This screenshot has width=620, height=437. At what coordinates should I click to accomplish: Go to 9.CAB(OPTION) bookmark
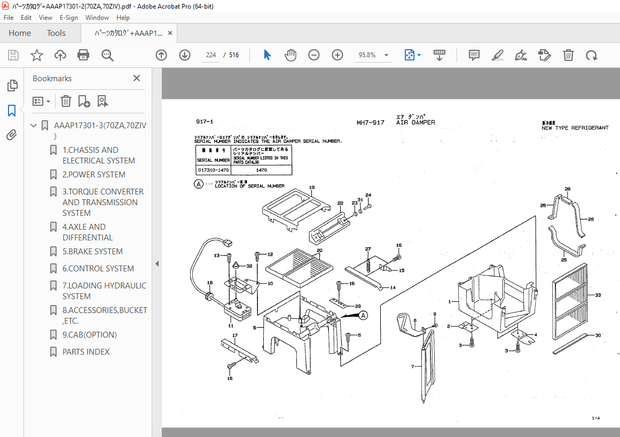coord(89,335)
